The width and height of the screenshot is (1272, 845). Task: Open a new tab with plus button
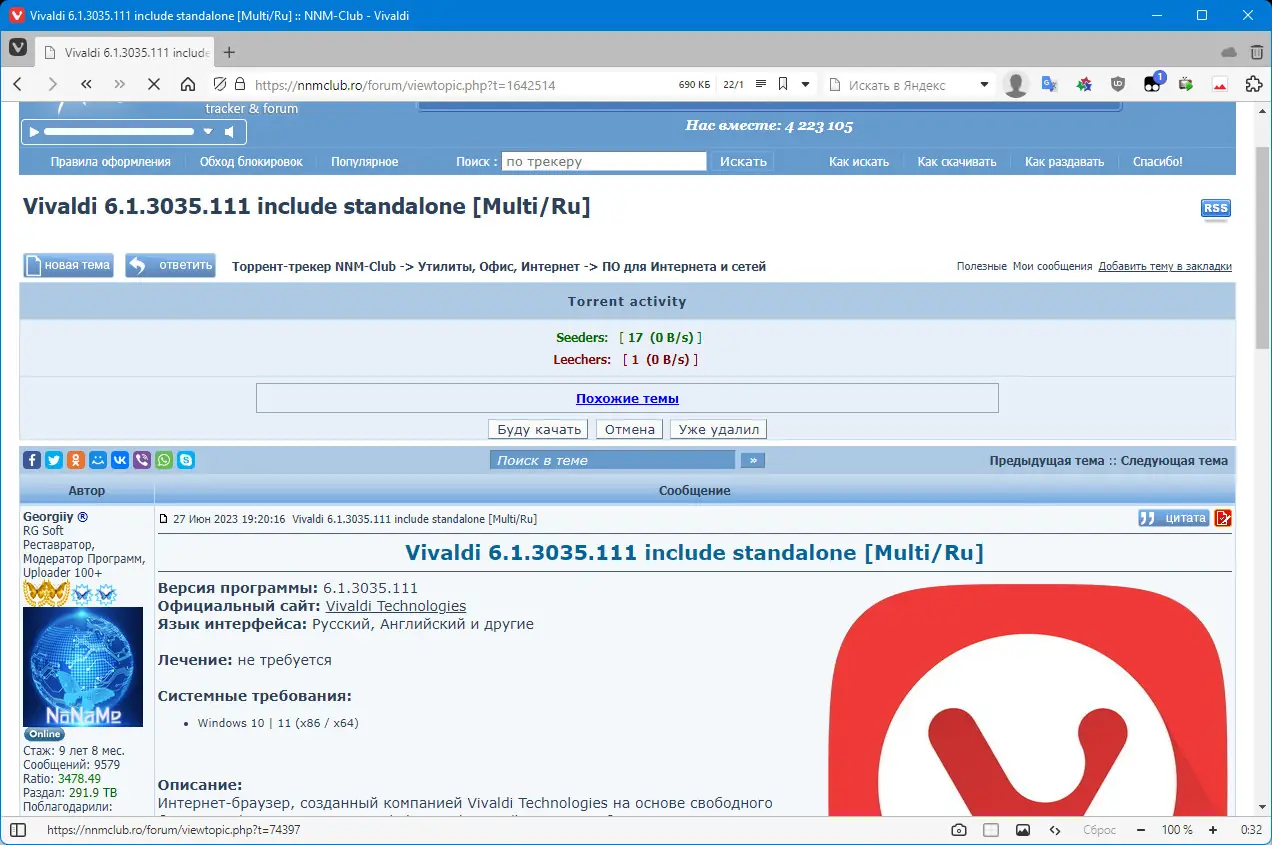[x=229, y=52]
